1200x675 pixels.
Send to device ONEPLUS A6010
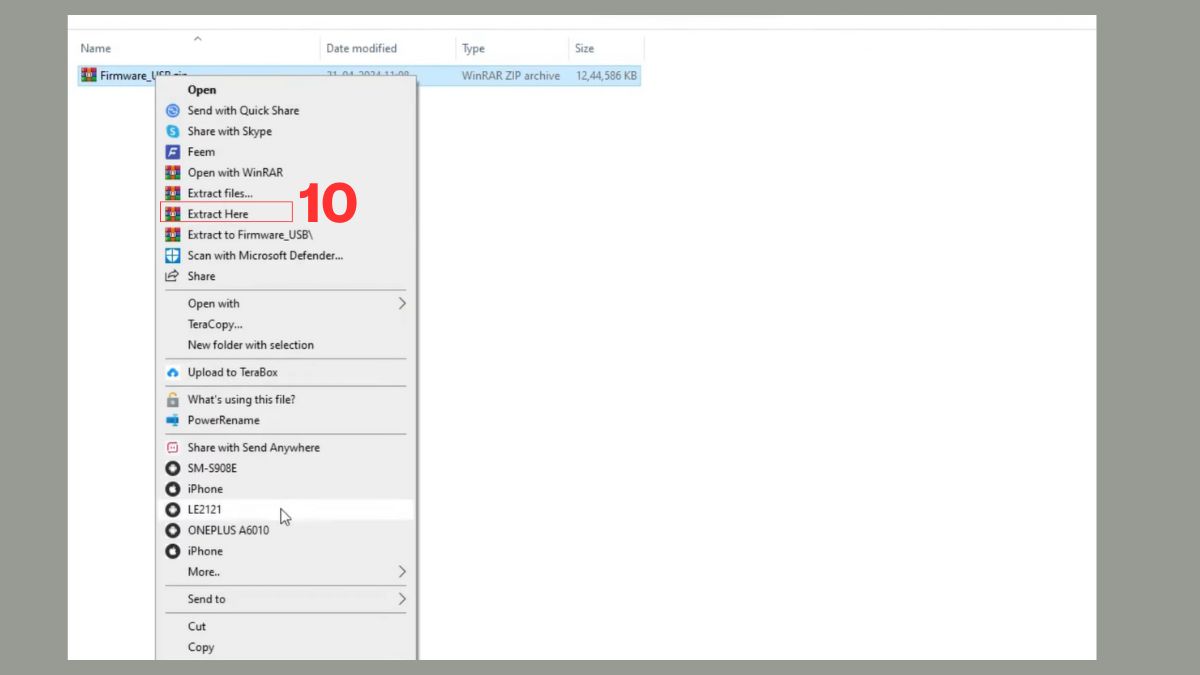coord(228,530)
